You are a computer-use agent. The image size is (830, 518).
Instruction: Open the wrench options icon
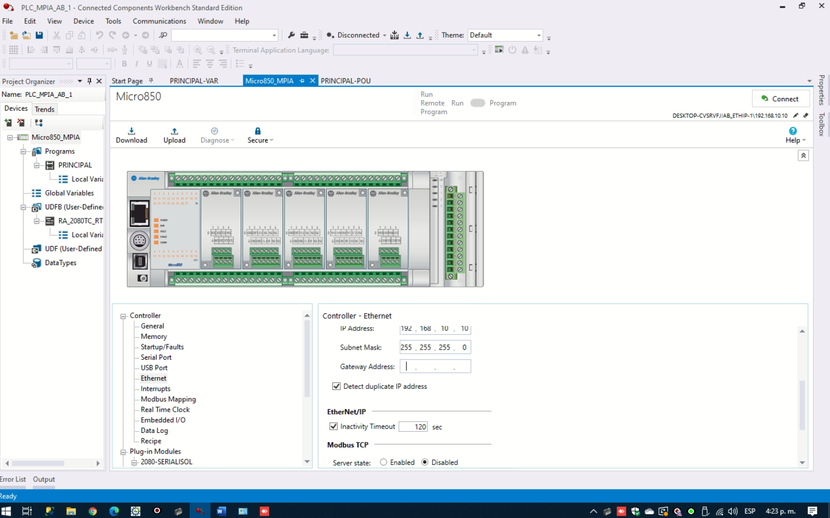291,35
